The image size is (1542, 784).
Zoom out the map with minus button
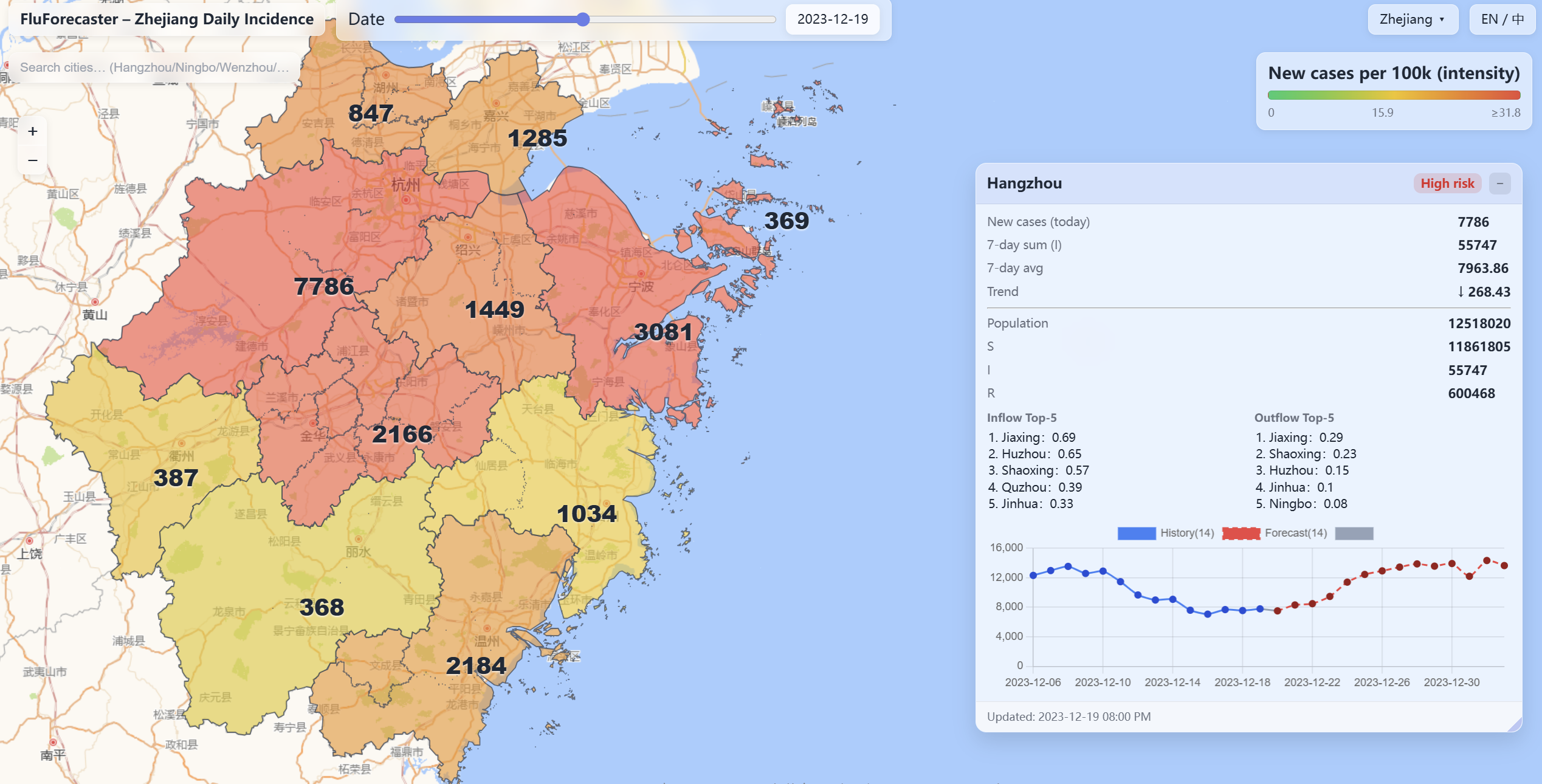pos(33,160)
